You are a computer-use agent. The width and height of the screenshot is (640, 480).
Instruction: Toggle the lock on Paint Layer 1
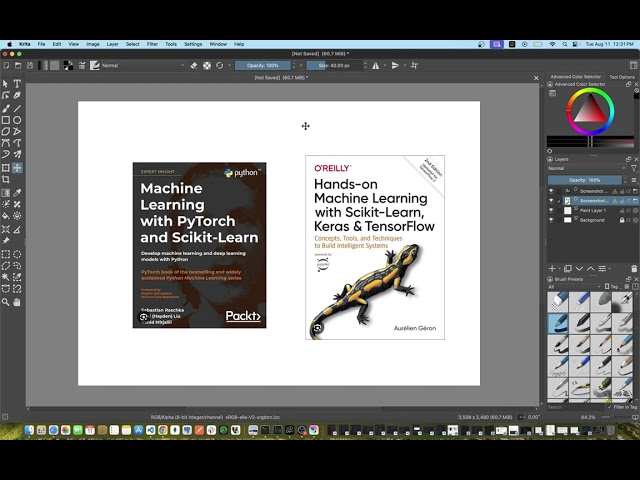coord(622,210)
